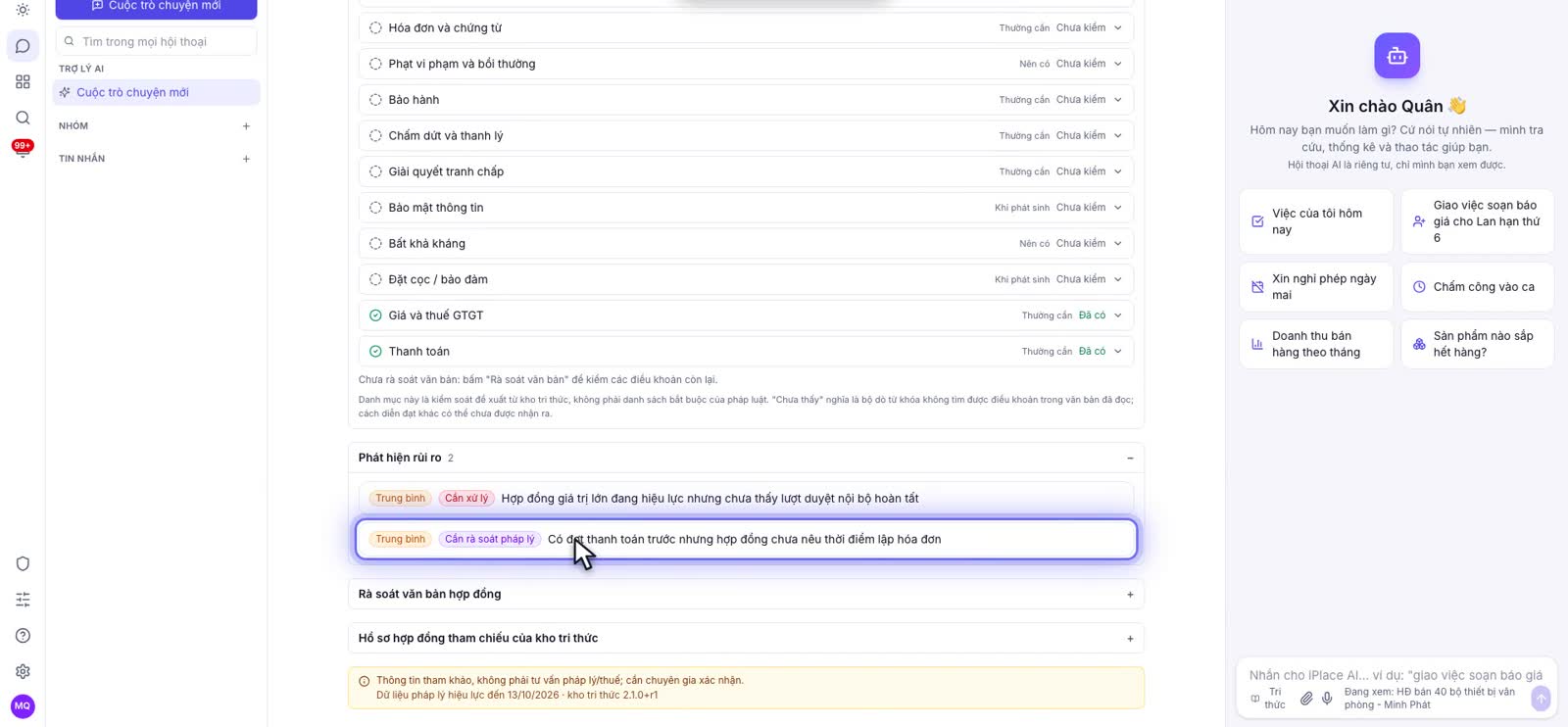Click the microphone icon in chat input
Screen dimensions: 1568x727
[1327, 699]
